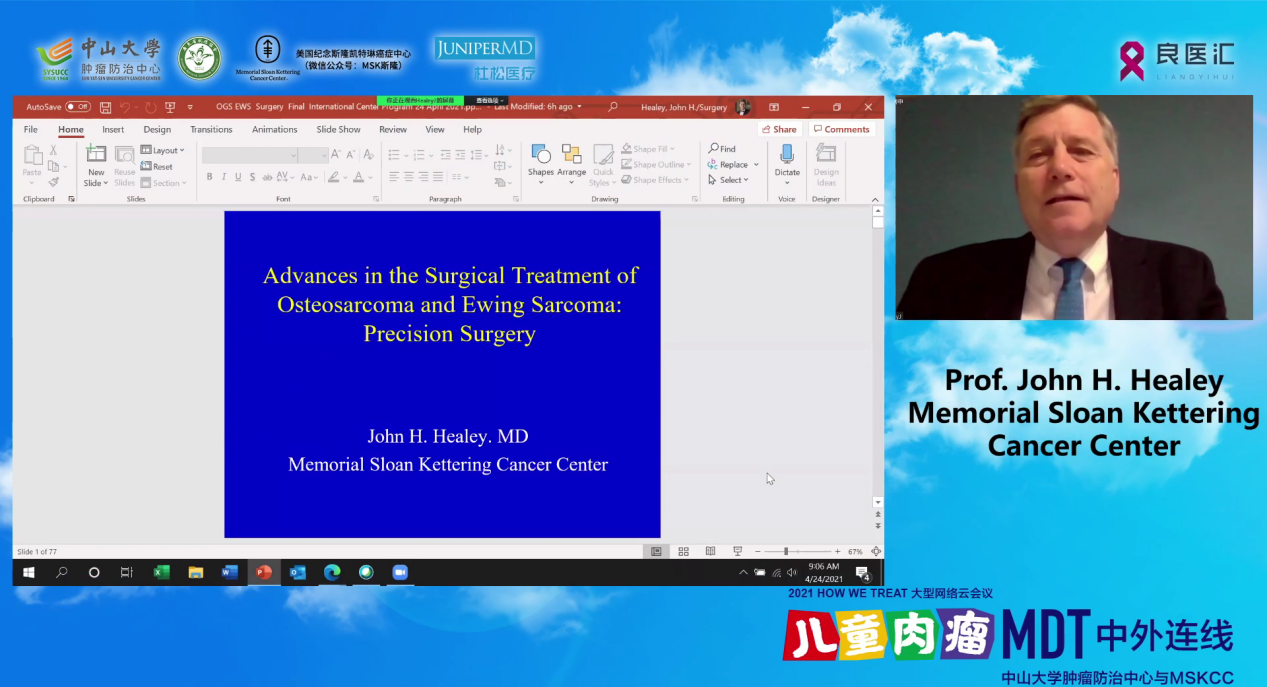Apply strikethrough formatting
Viewport: 1267px width, 687px height.
[266, 177]
